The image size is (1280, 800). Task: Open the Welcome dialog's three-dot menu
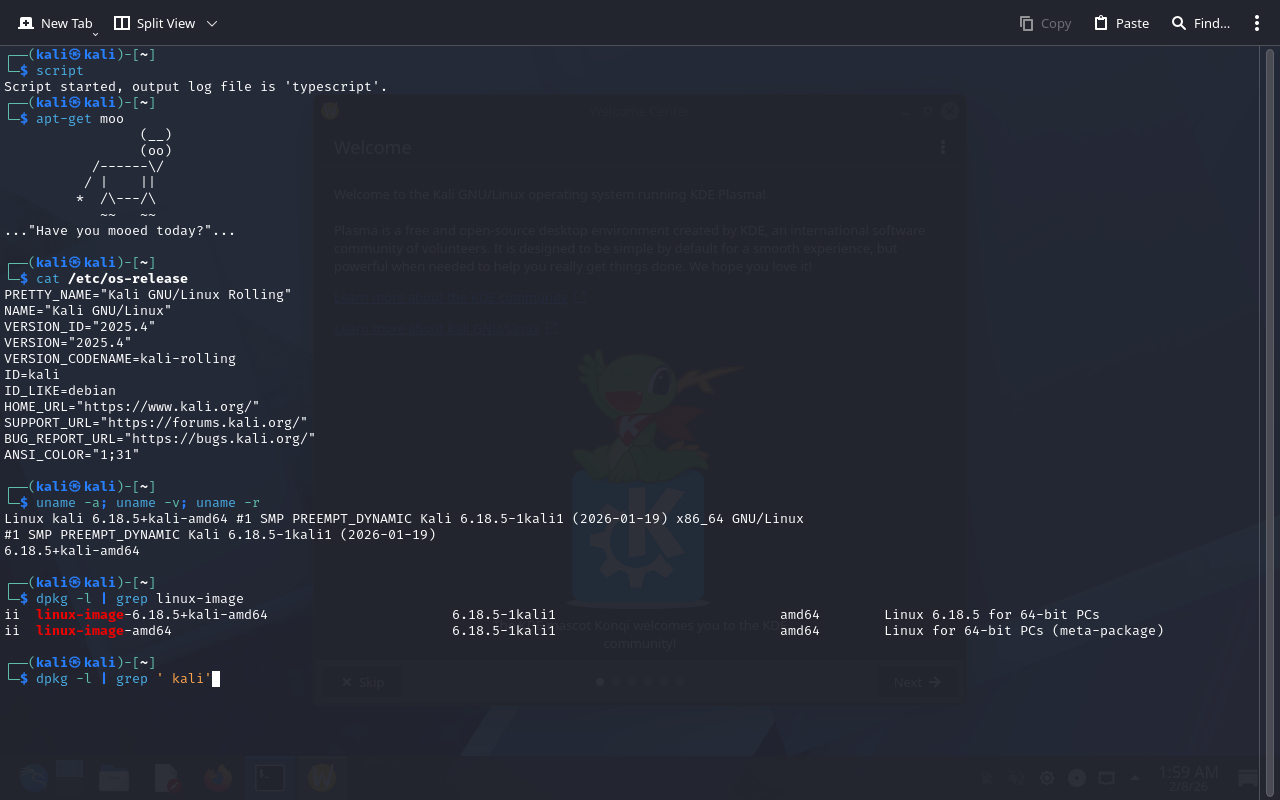coord(942,147)
